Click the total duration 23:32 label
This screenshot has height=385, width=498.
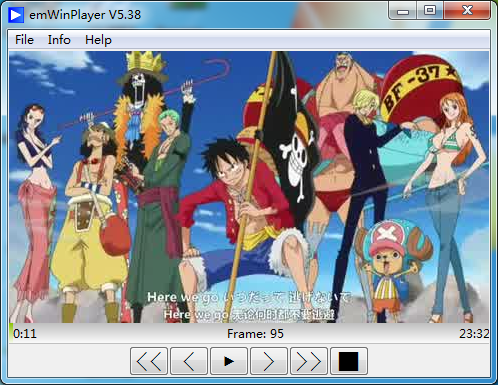[474, 334]
